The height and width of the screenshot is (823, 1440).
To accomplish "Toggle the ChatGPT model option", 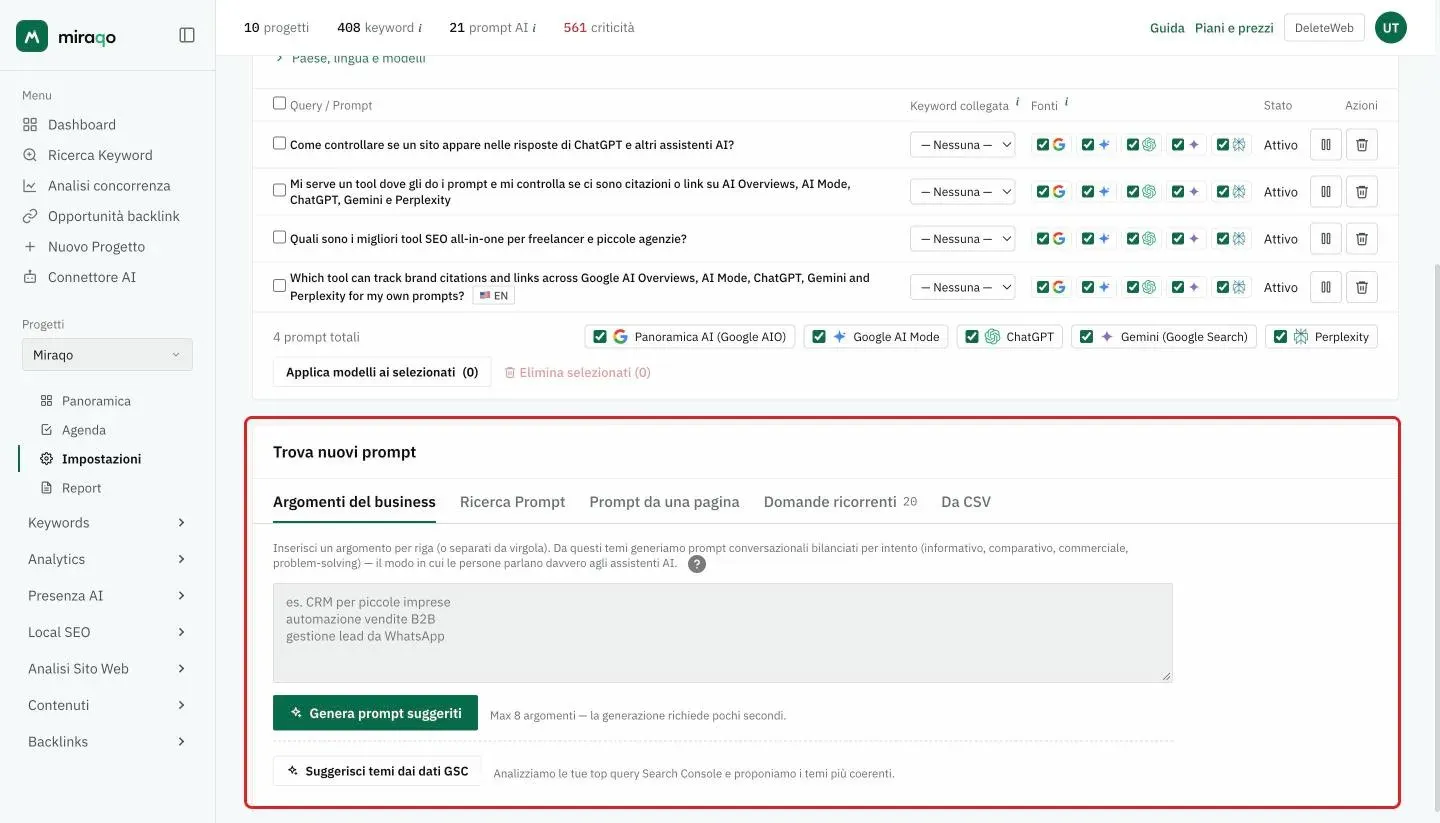I will [x=1009, y=337].
